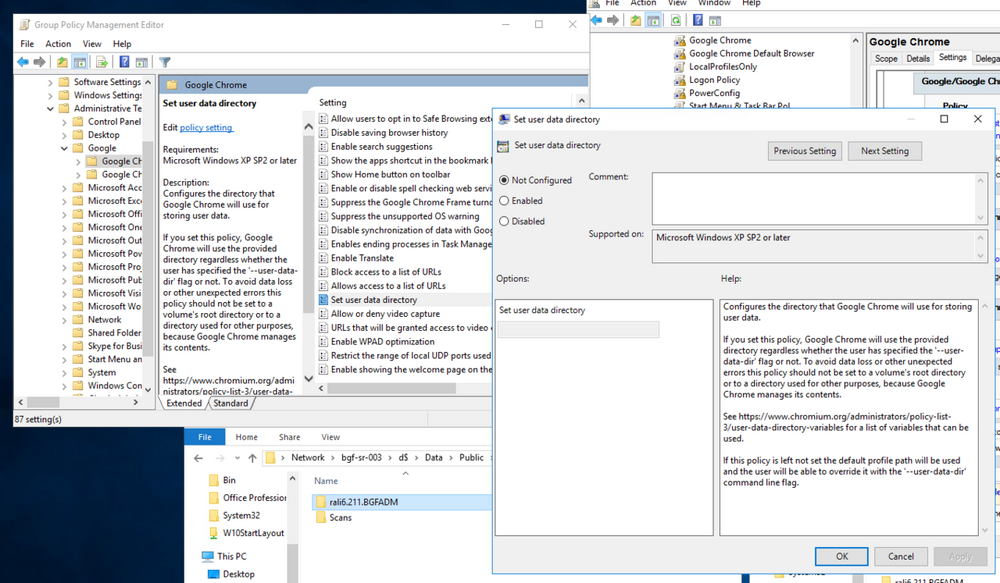The width and height of the screenshot is (1000, 583).
Task: Click the console tree horizontal scrollbar thumb
Action: [x=43, y=402]
